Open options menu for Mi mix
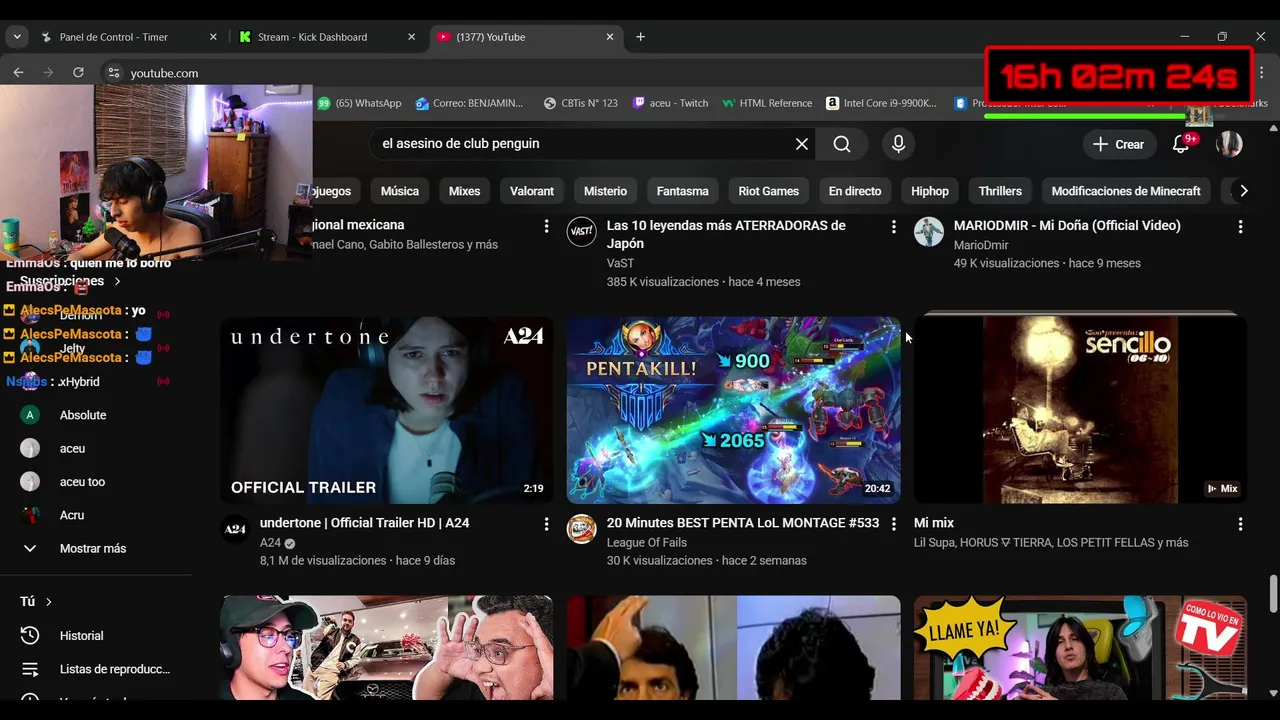Viewport: 1280px width, 720px height. click(1240, 524)
